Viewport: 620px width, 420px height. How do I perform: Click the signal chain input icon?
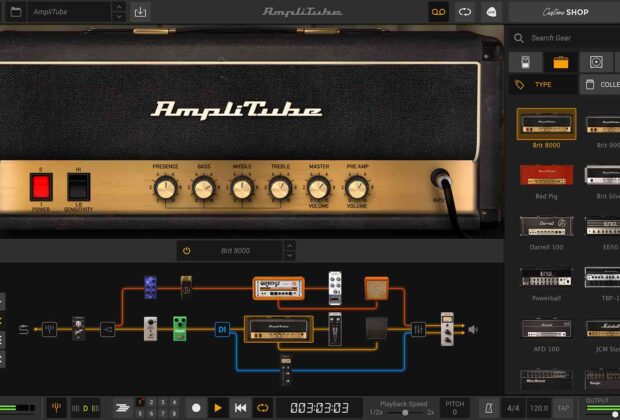click(24, 329)
